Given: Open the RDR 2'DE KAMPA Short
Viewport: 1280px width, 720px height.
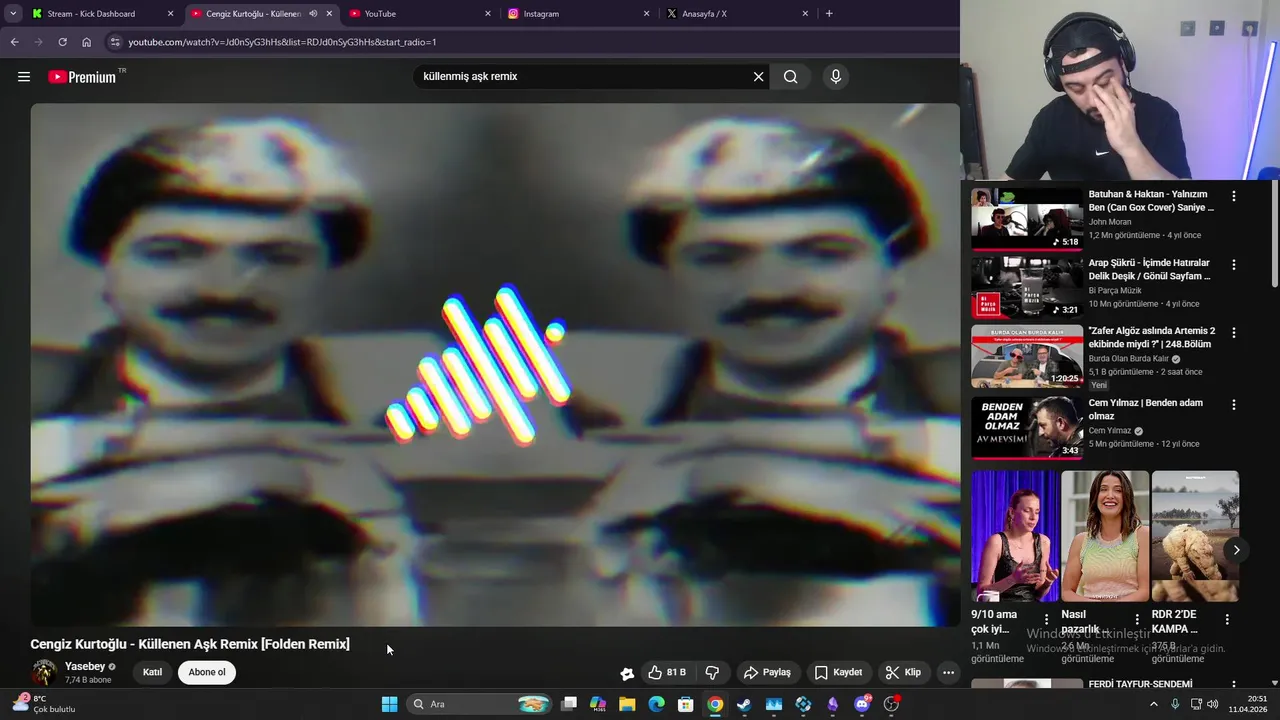Looking at the screenshot, I should point(1195,536).
